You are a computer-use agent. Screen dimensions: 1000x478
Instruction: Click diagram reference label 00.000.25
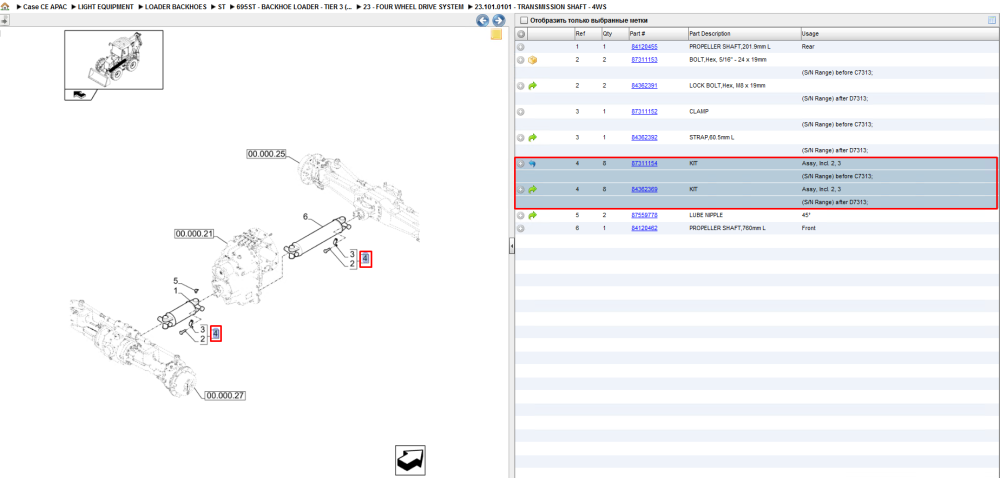[x=267, y=154]
